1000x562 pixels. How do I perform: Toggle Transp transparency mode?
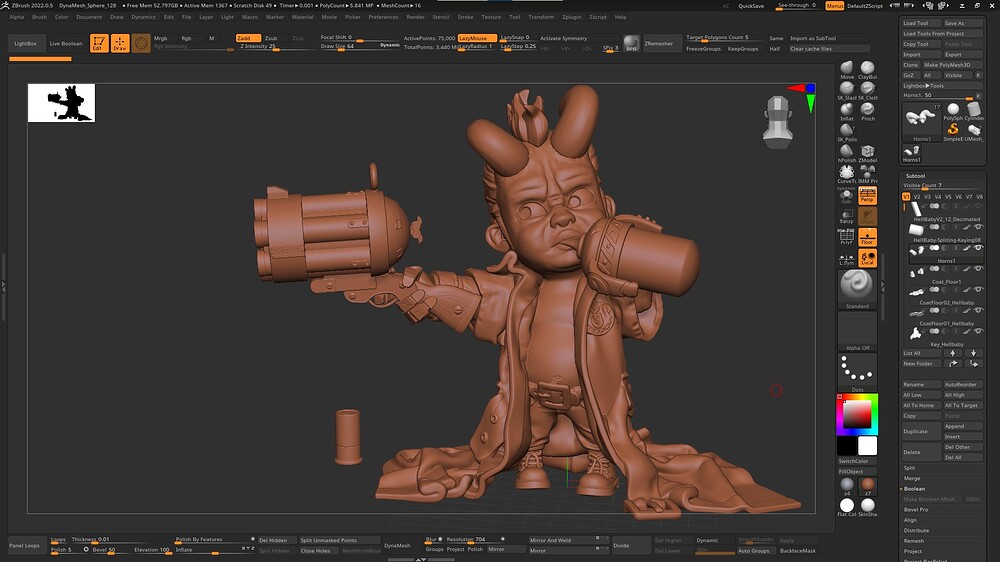847,216
